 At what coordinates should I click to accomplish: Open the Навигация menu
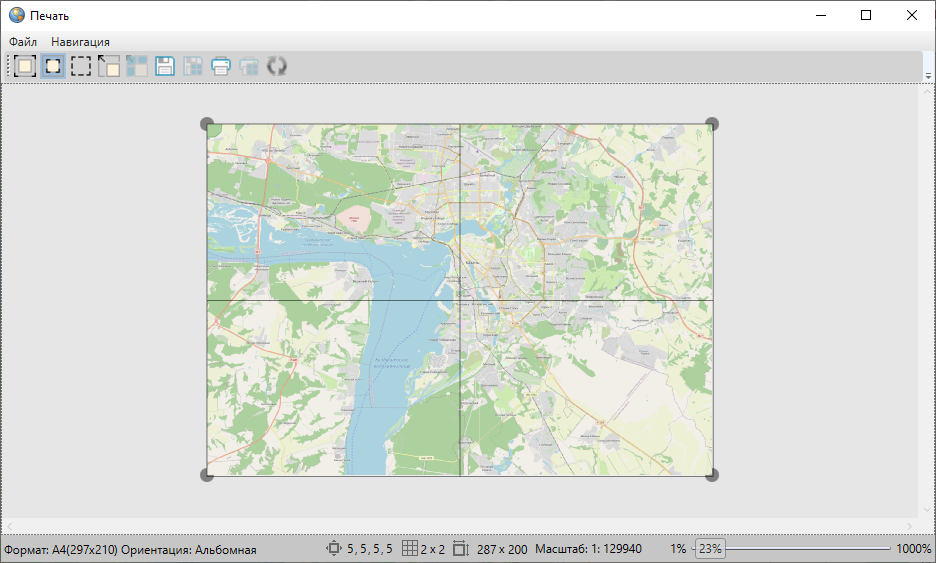[80, 42]
